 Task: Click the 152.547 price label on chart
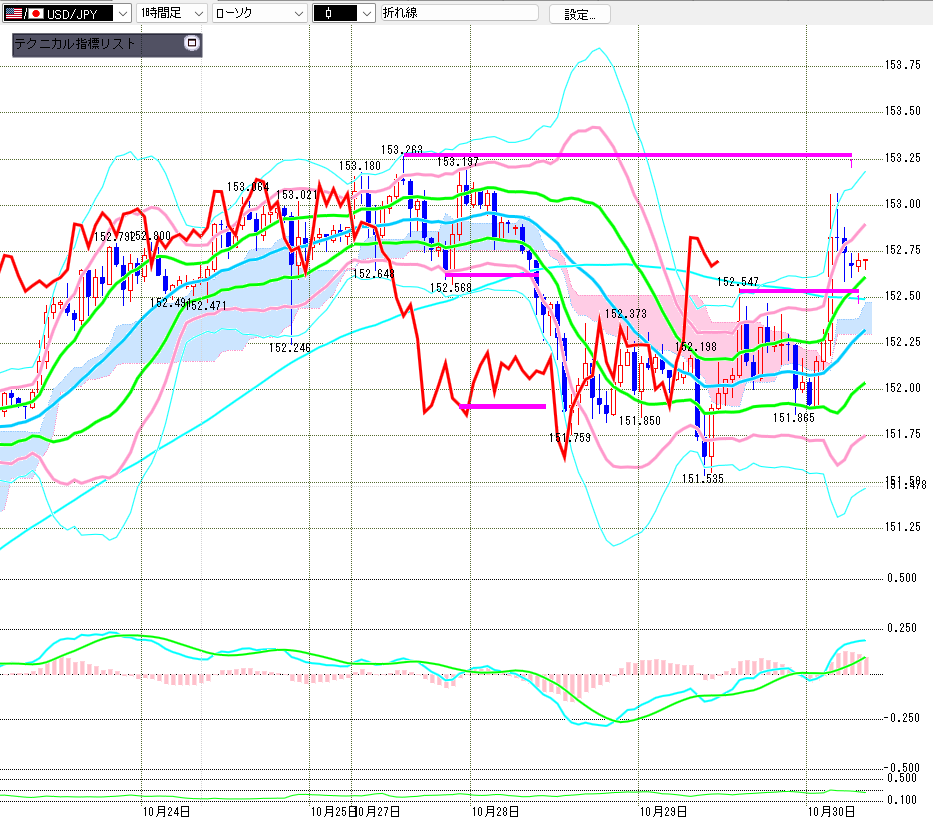739,283
